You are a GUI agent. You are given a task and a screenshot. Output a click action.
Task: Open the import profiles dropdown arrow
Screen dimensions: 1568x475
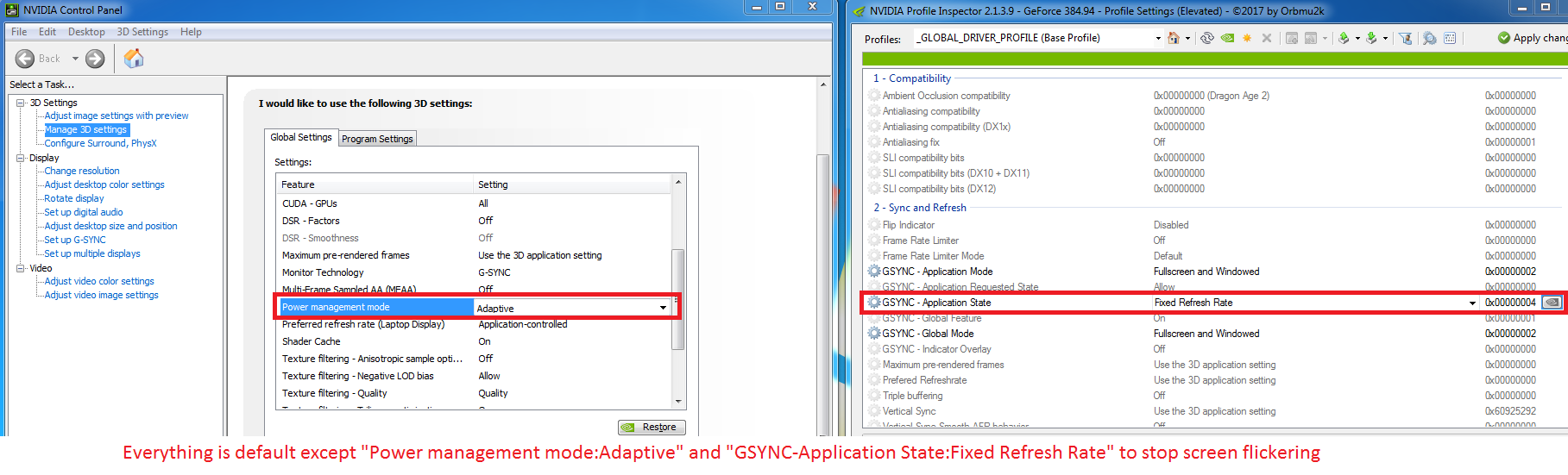click(1385, 38)
